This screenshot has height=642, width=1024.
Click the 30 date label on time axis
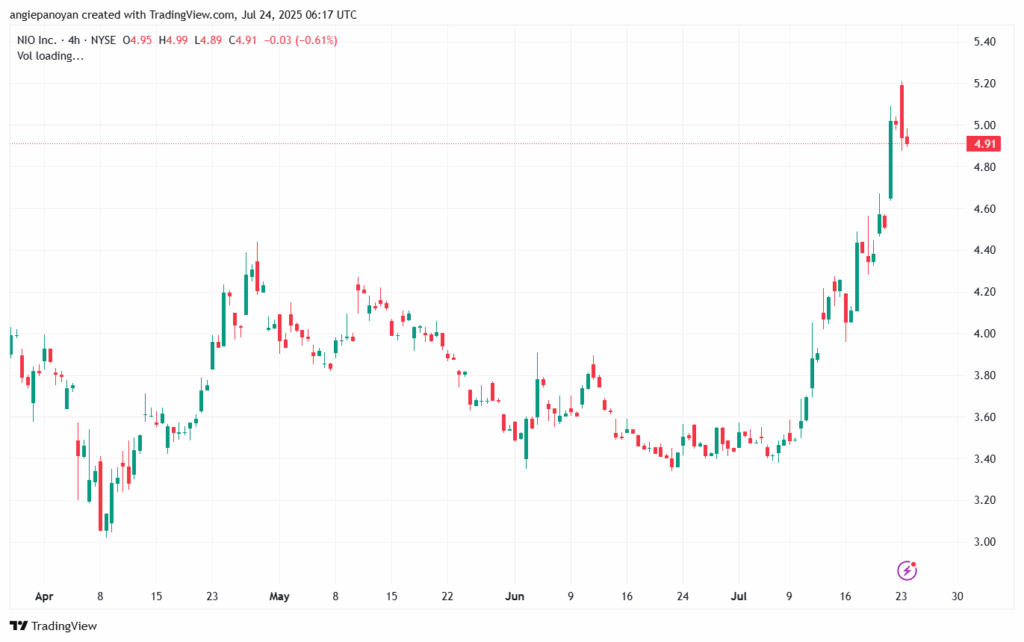tap(957, 596)
